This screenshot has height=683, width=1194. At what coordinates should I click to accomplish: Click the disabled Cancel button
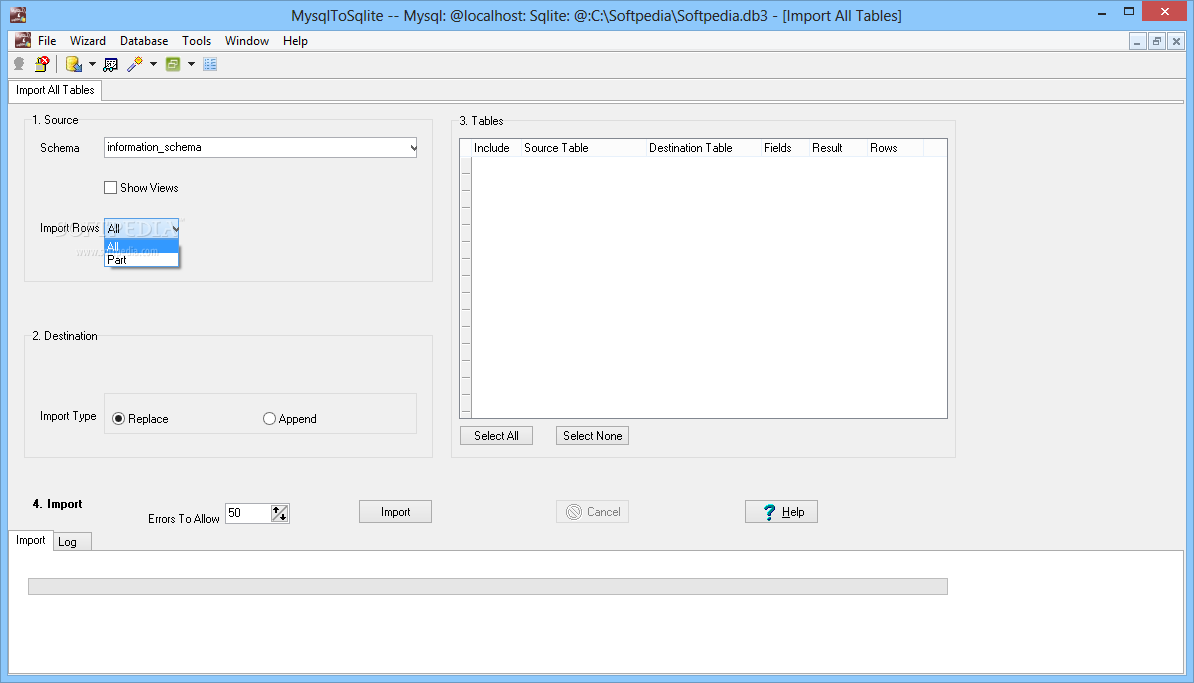pos(592,512)
